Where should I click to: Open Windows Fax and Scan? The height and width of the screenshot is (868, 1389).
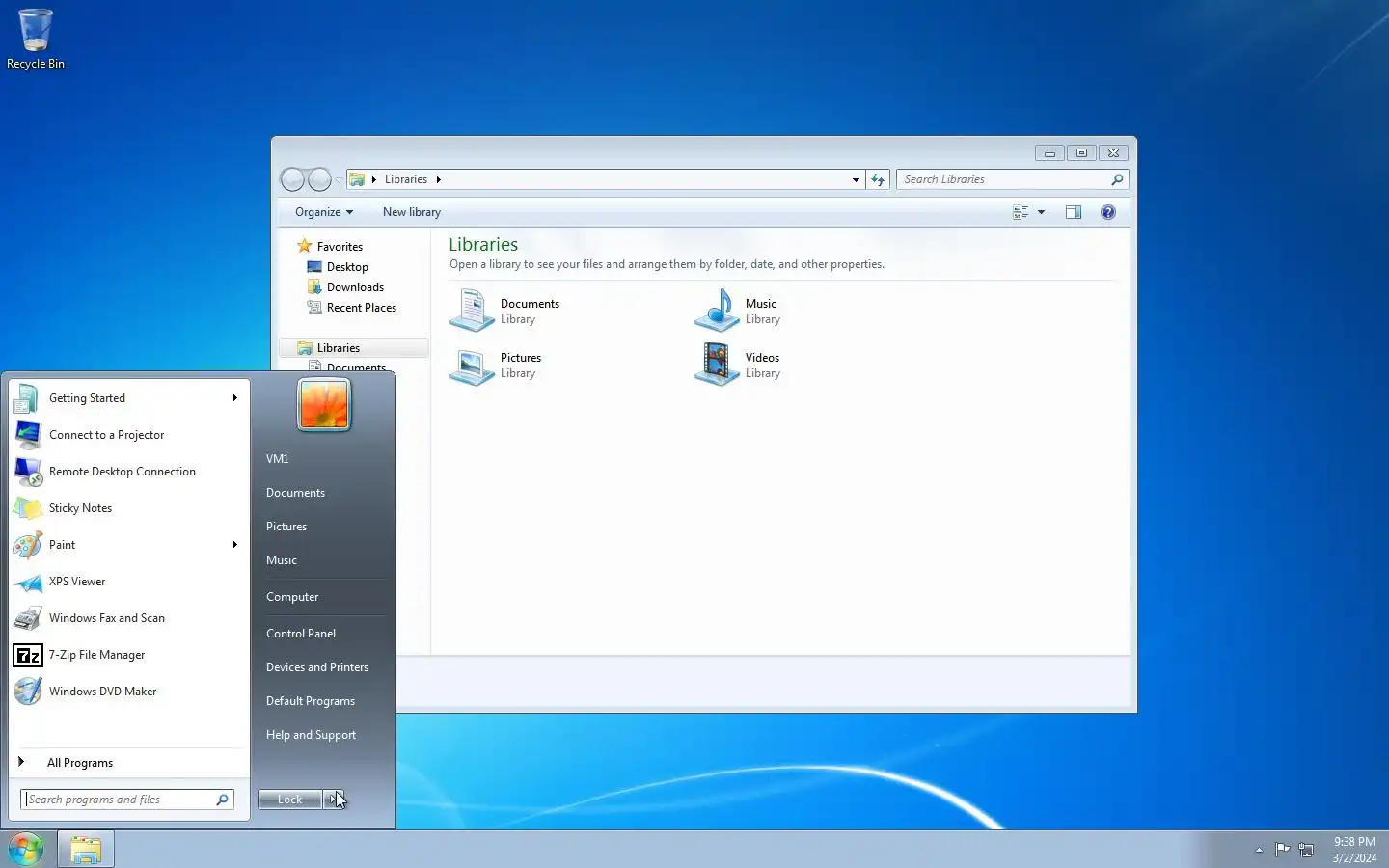[x=129, y=618]
